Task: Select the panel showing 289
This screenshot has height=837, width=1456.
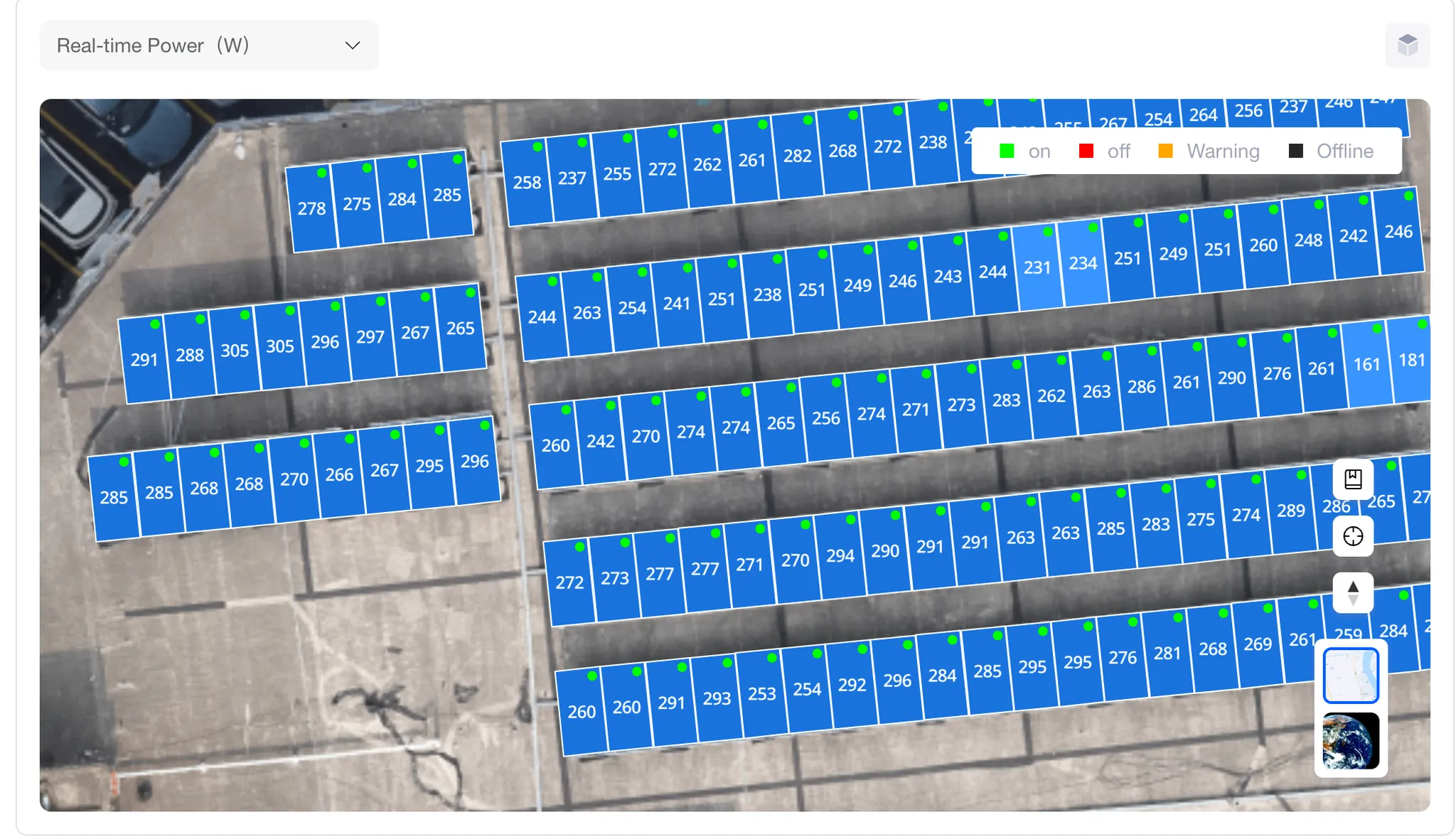Action: (1290, 510)
